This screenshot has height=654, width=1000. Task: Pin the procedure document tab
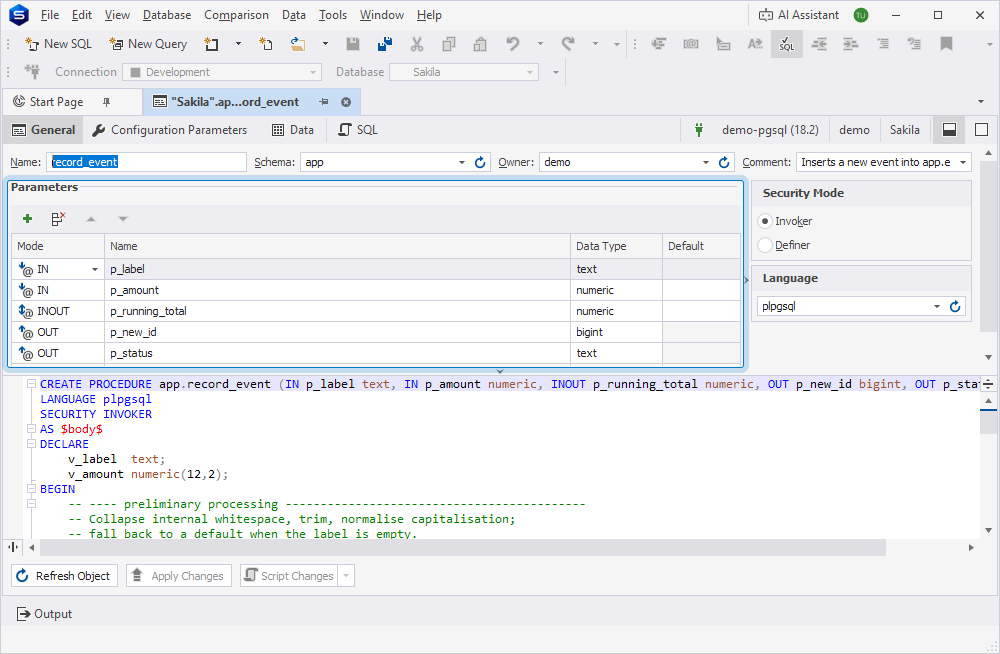(x=324, y=102)
